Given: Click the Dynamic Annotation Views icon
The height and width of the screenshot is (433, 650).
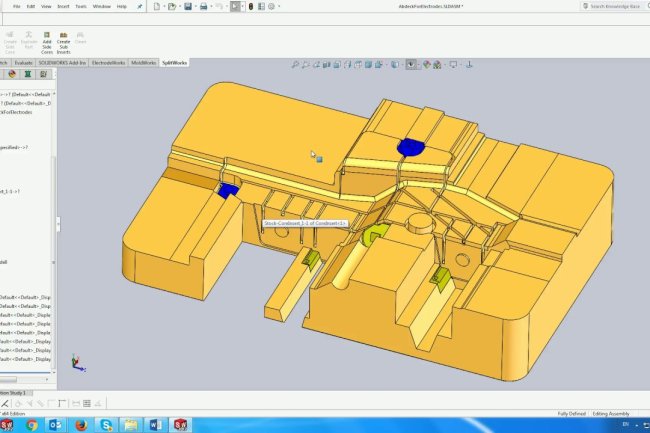Looking at the screenshot, I should (337, 65).
